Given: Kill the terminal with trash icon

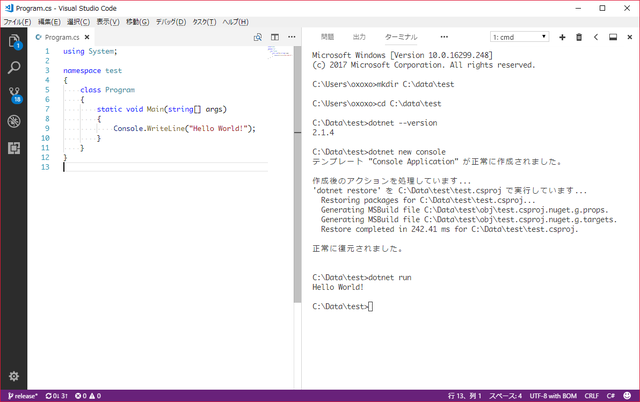Looking at the screenshot, I should click(579, 37).
